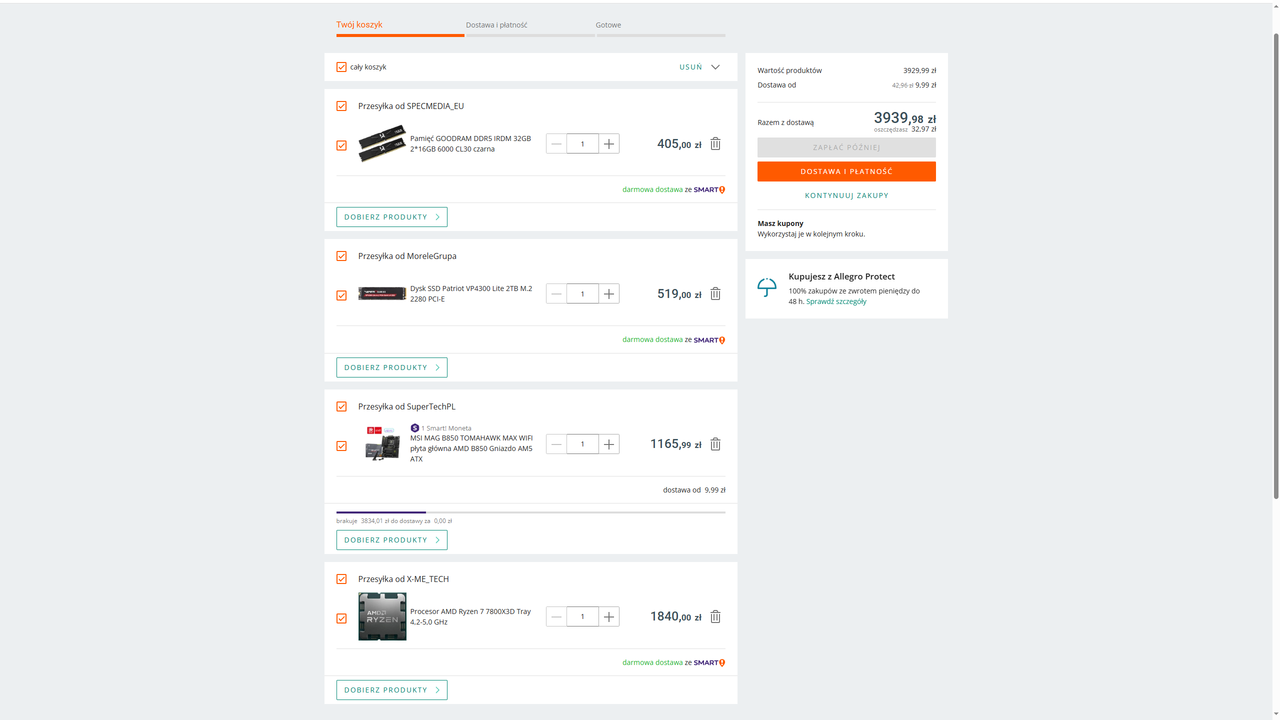Expand the chevron next to USUŃ
Image resolution: width=1280 pixels, height=720 pixels.
click(x=715, y=67)
